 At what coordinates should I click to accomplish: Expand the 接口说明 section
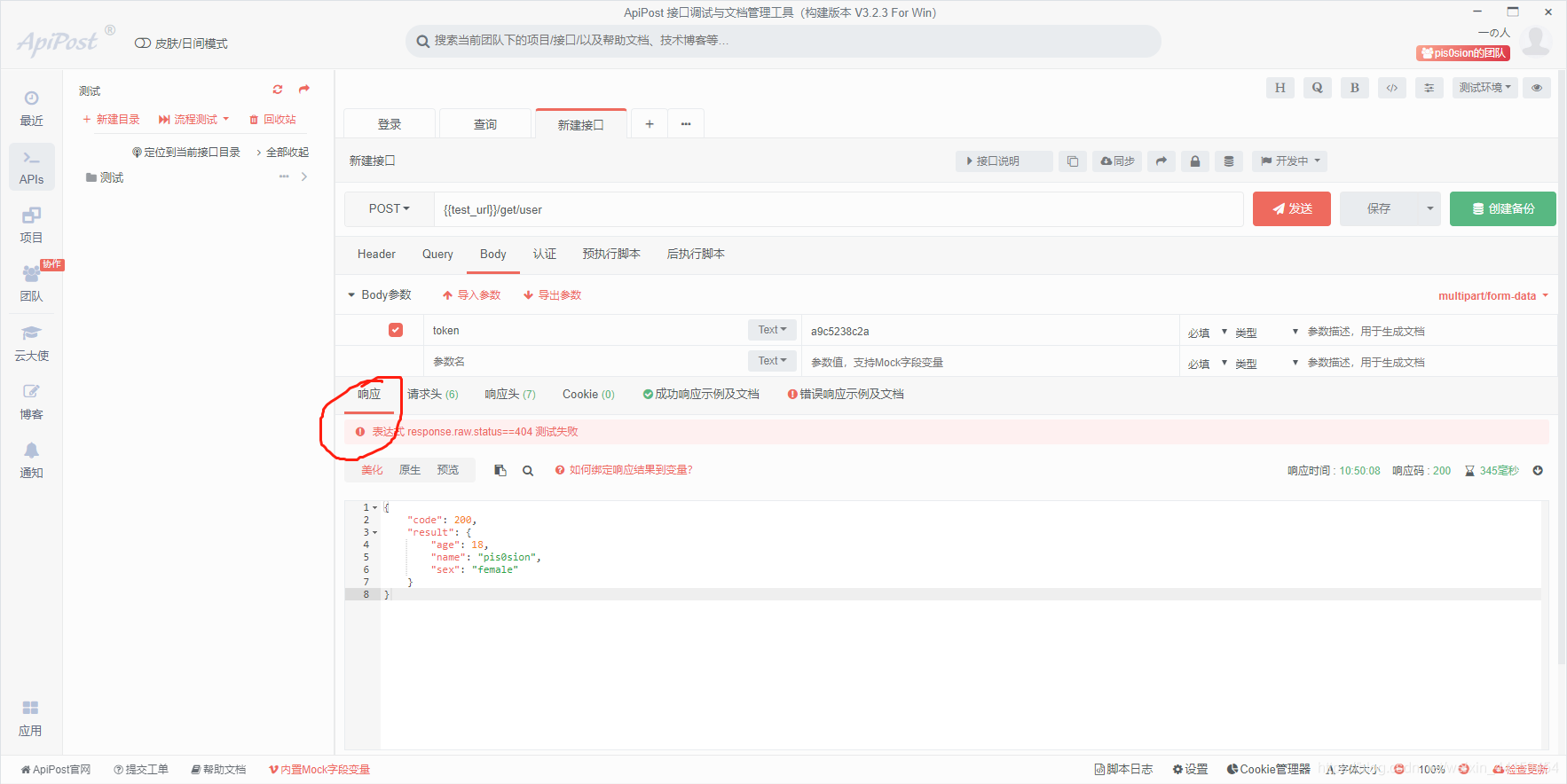tap(1004, 161)
